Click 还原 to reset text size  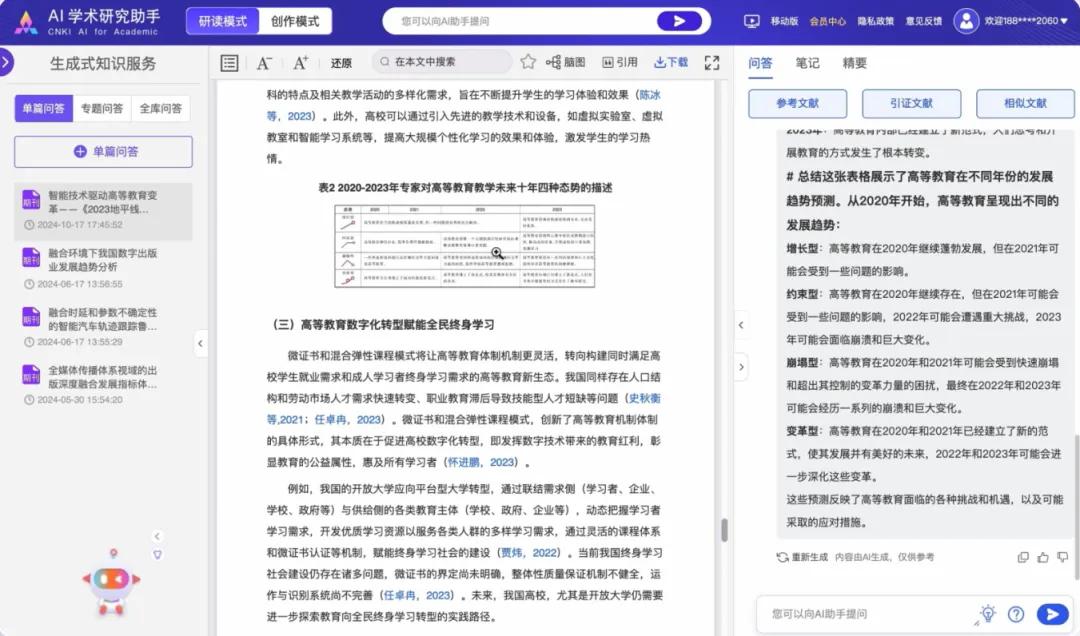coord(341,63)
